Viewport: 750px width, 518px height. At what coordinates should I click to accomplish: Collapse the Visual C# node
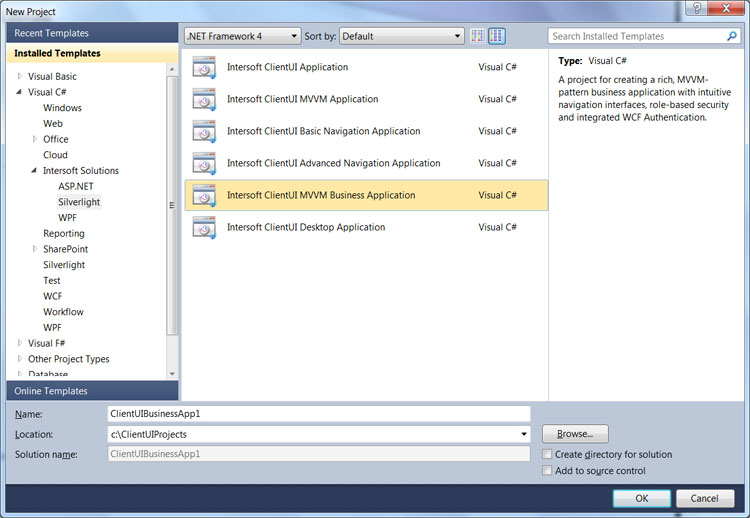pyautogui.click(x=19, y=91)
